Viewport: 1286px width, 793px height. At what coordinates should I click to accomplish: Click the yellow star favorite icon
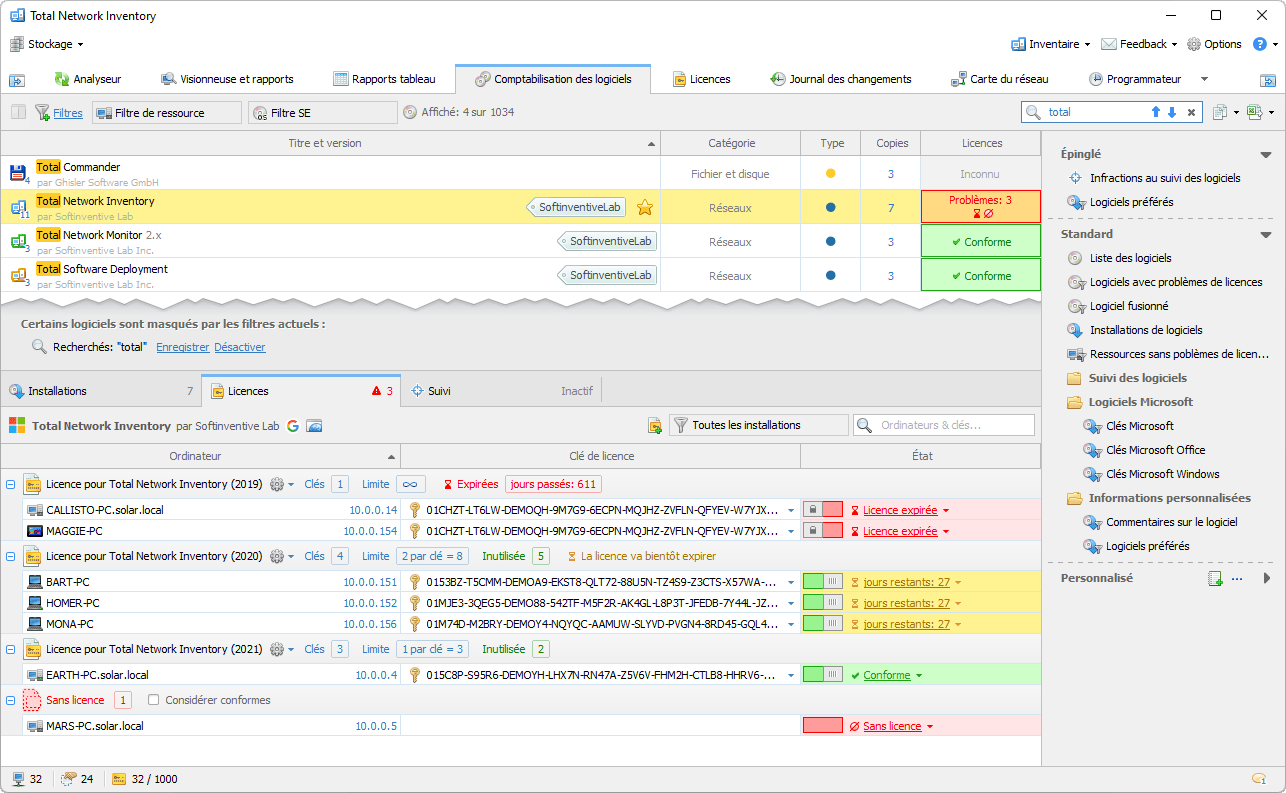(x=645, y=208)
